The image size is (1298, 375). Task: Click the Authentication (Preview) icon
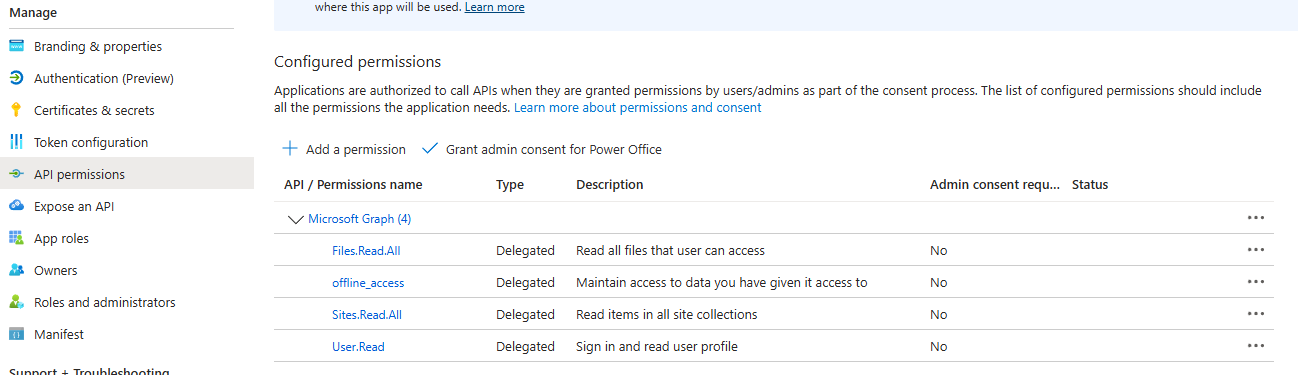coord(16,78)
